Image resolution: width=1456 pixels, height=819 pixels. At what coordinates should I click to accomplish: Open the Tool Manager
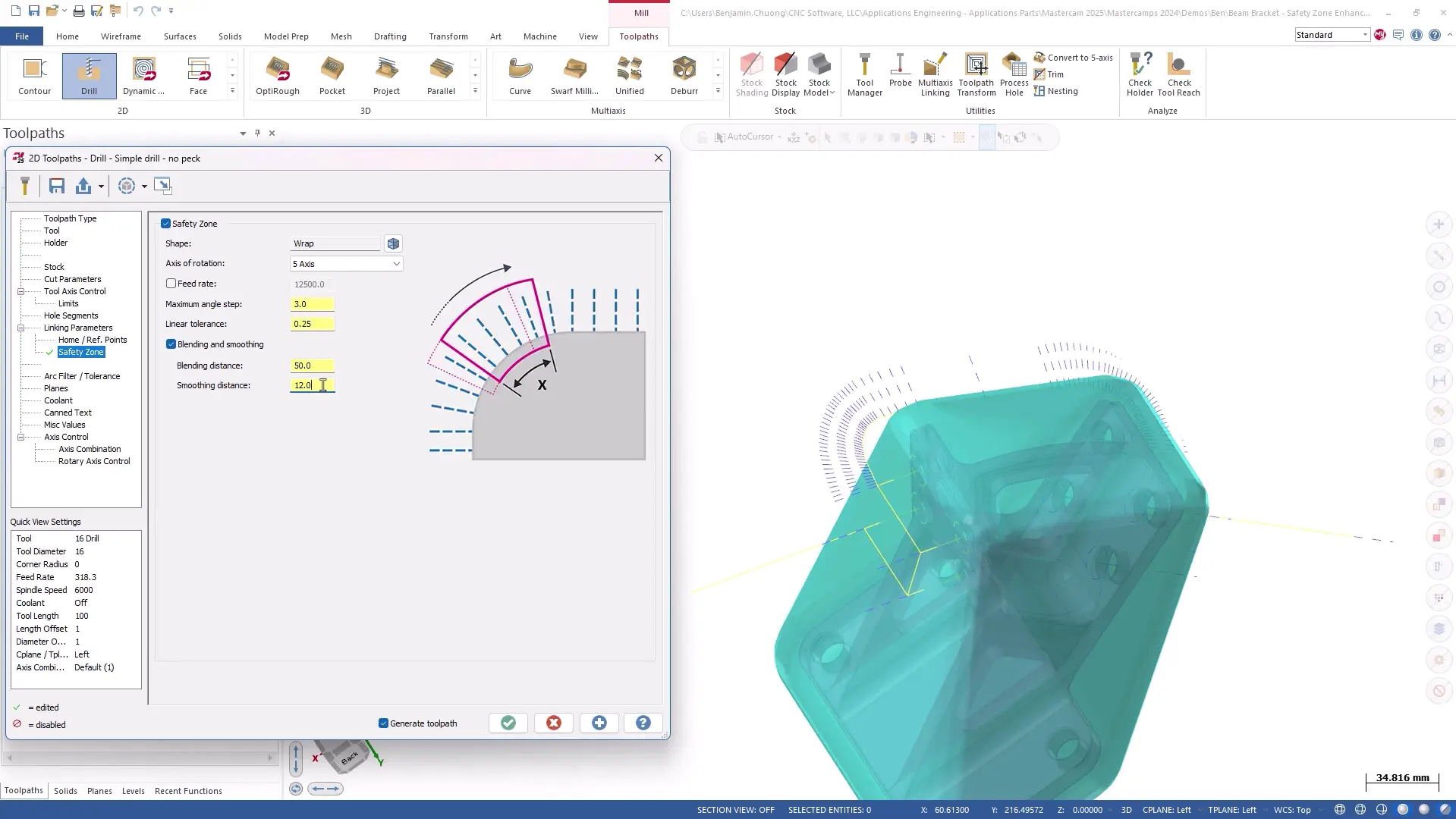tap(864, 75)
